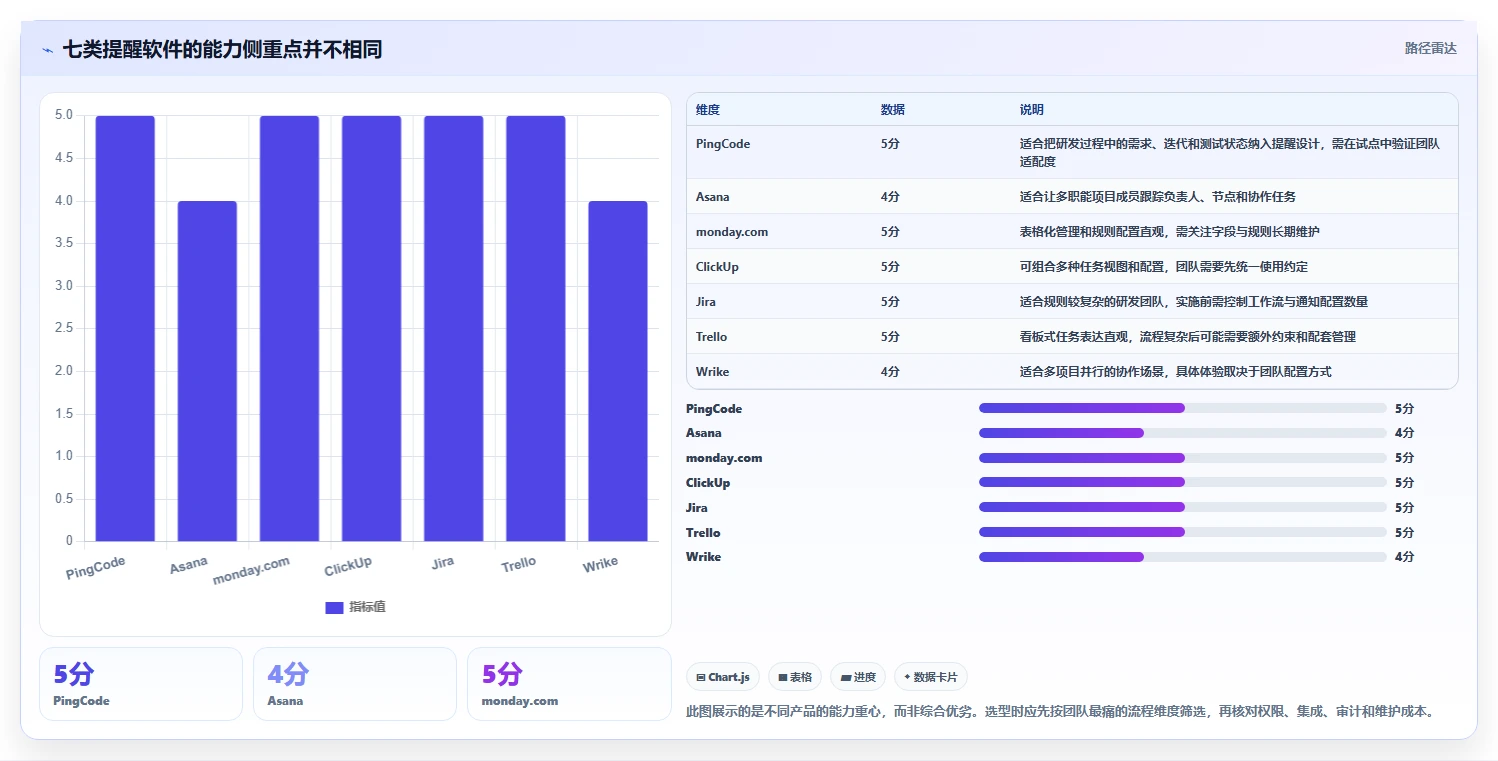Select the Wrike table row name
Viewport: 1498px width, 761px height.
click(x=713, y=372)
